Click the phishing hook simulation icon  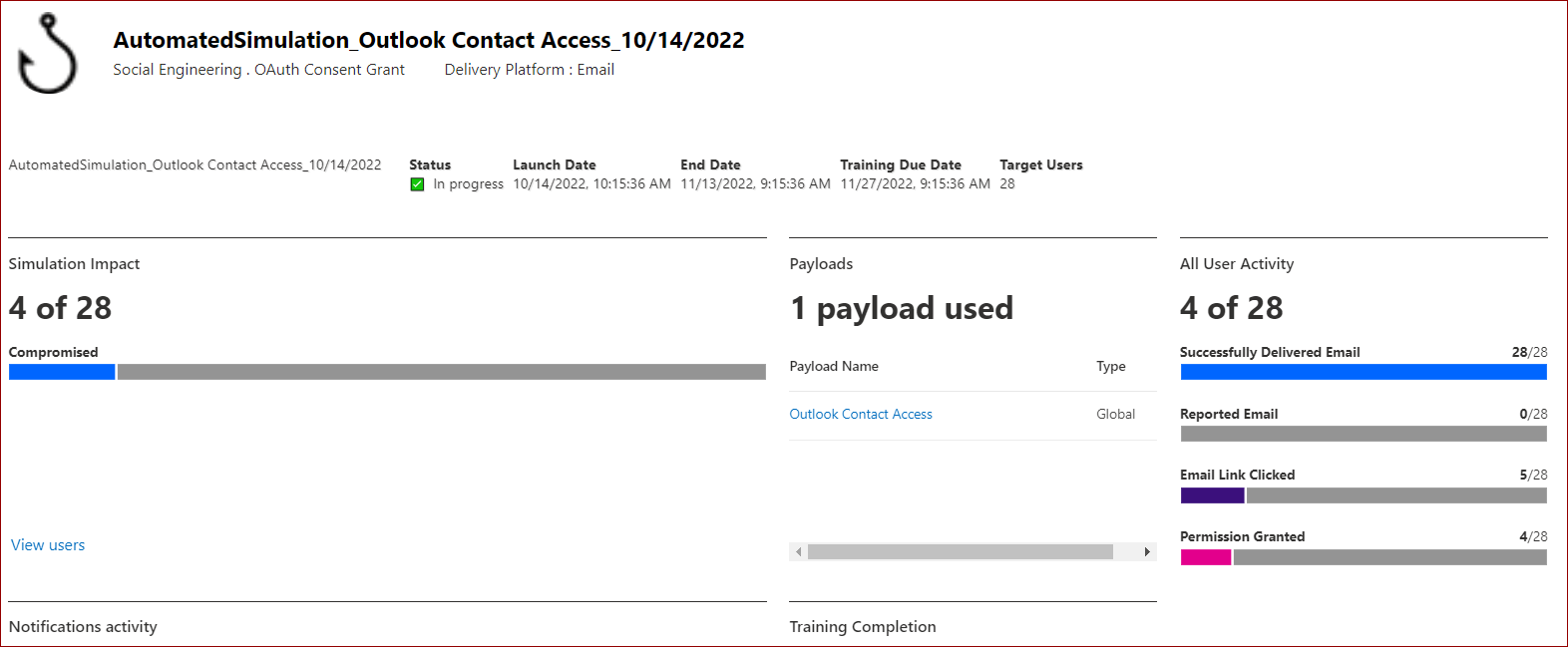[x=48, y=54]
